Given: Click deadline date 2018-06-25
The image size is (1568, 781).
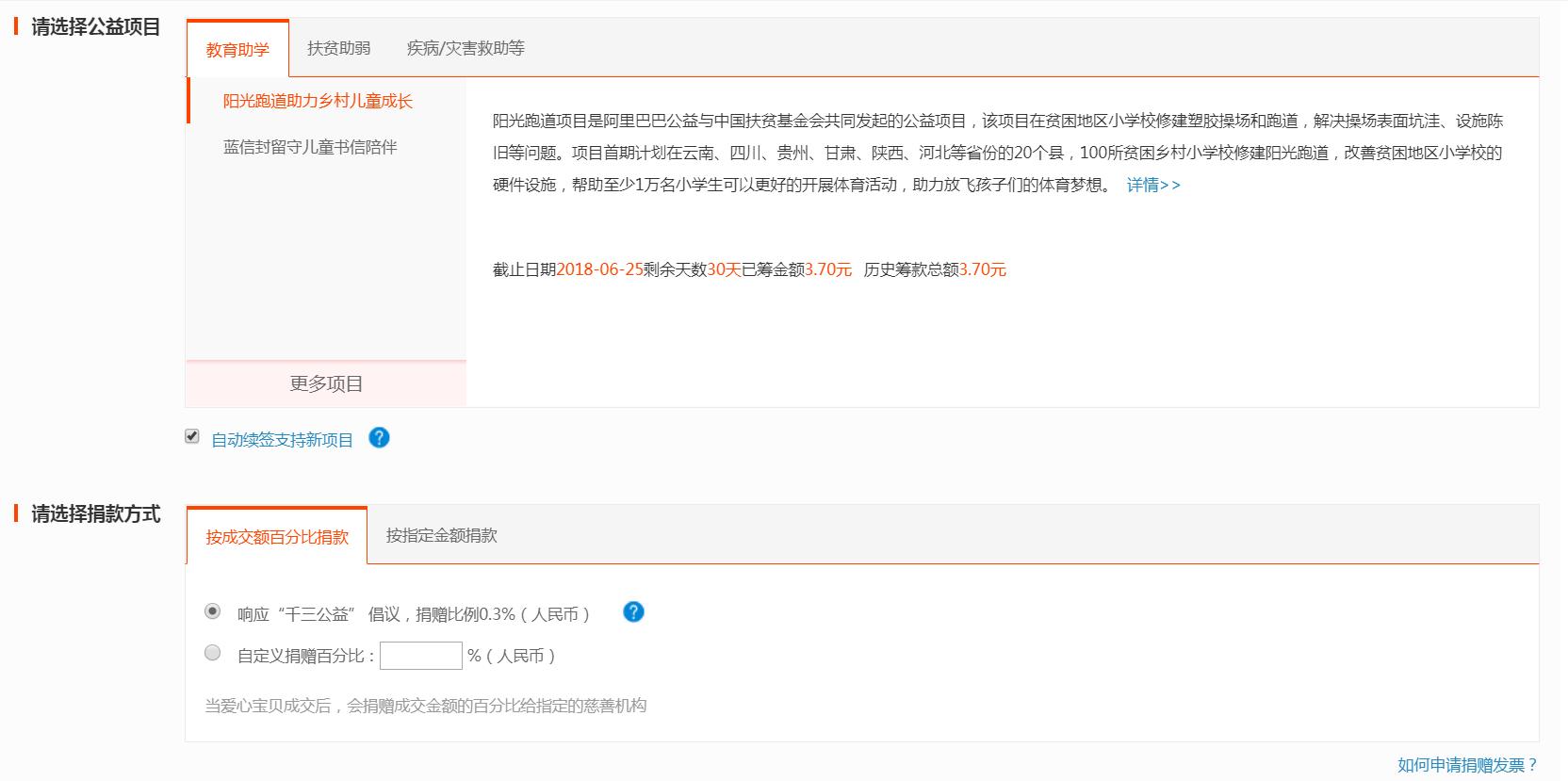Looking at the screenshot, I should point(599,269).
